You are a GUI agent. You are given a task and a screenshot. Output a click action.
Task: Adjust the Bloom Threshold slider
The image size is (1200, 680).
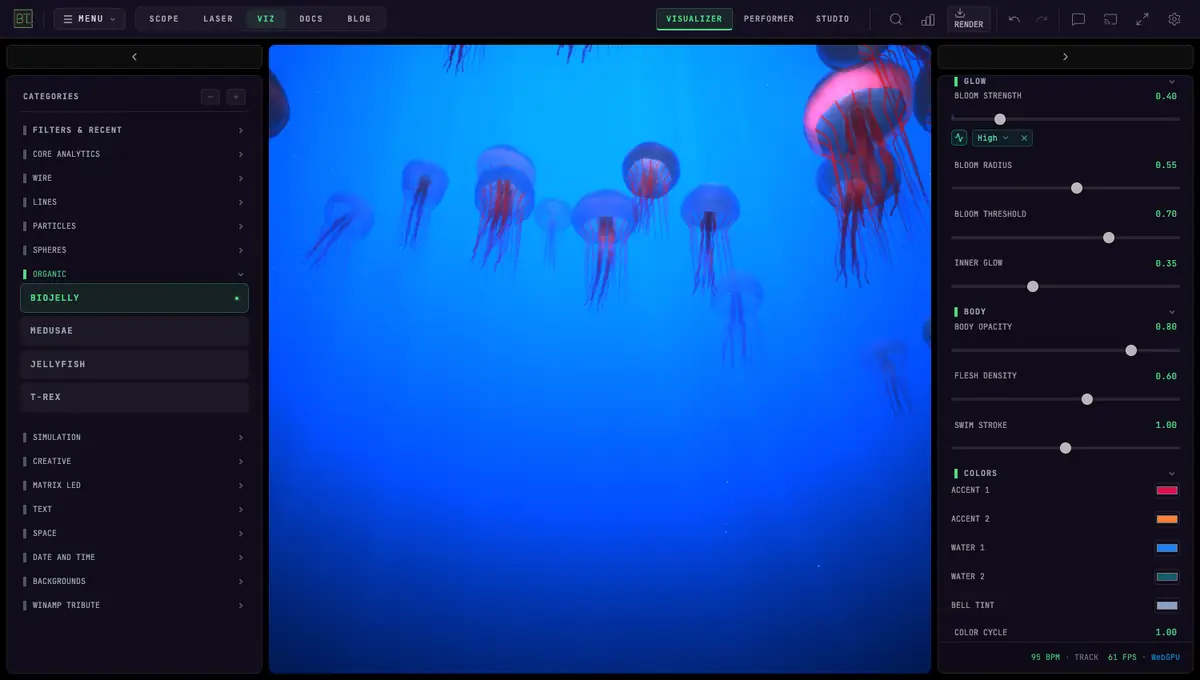coord(1066,237)
